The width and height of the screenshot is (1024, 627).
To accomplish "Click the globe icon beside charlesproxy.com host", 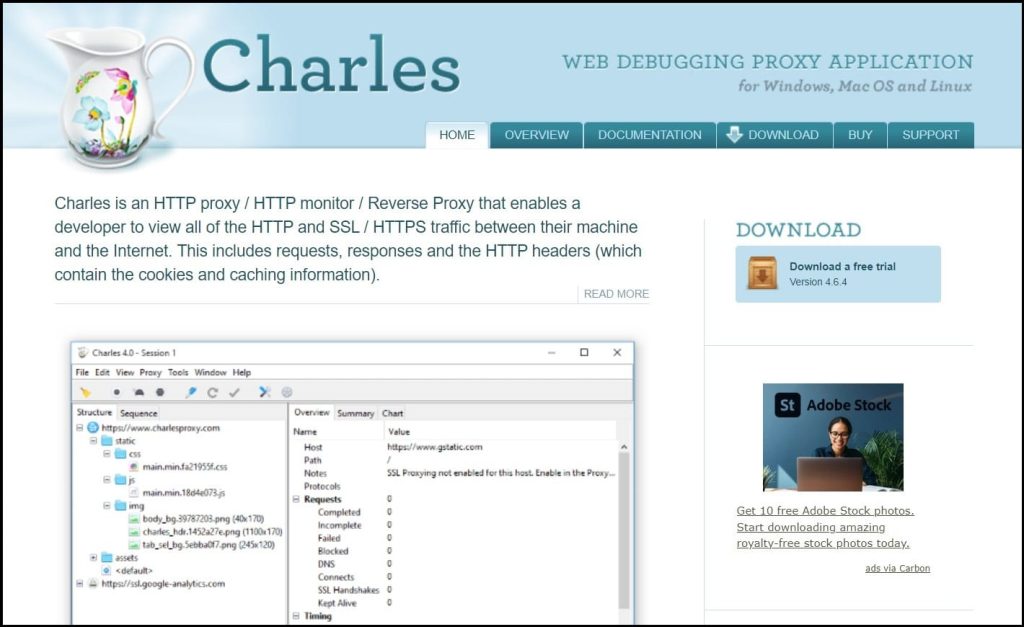I will tap(93, 428).
